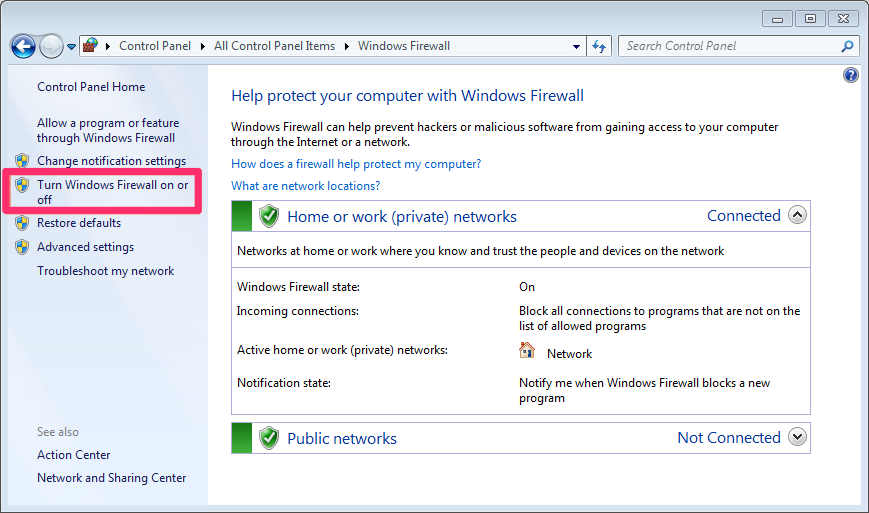Viewport: 869px width, 513px height.
Task: Open recent pages dropdown next to Forward
Action: pyautogui.click(x=71, y=47)
